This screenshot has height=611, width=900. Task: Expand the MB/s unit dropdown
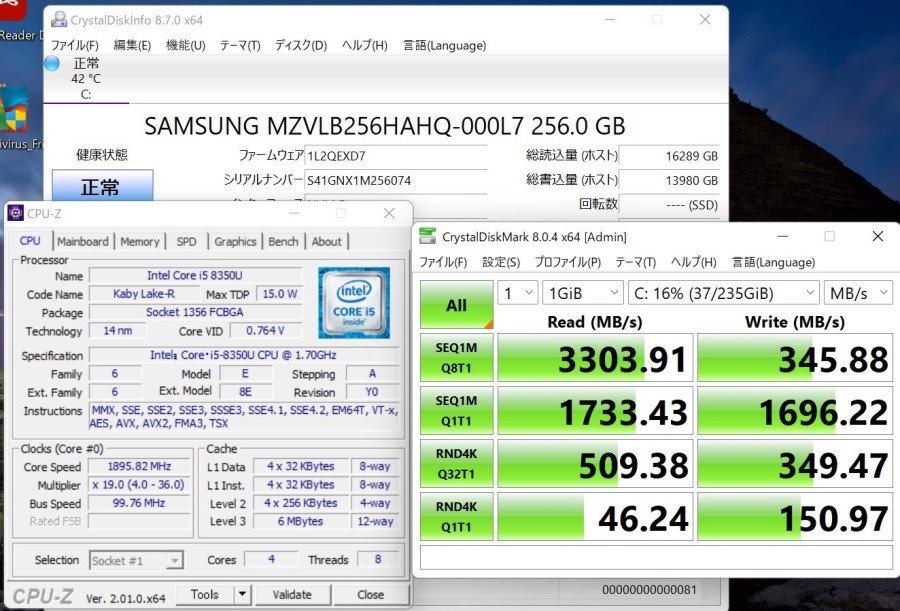(859, 293)
